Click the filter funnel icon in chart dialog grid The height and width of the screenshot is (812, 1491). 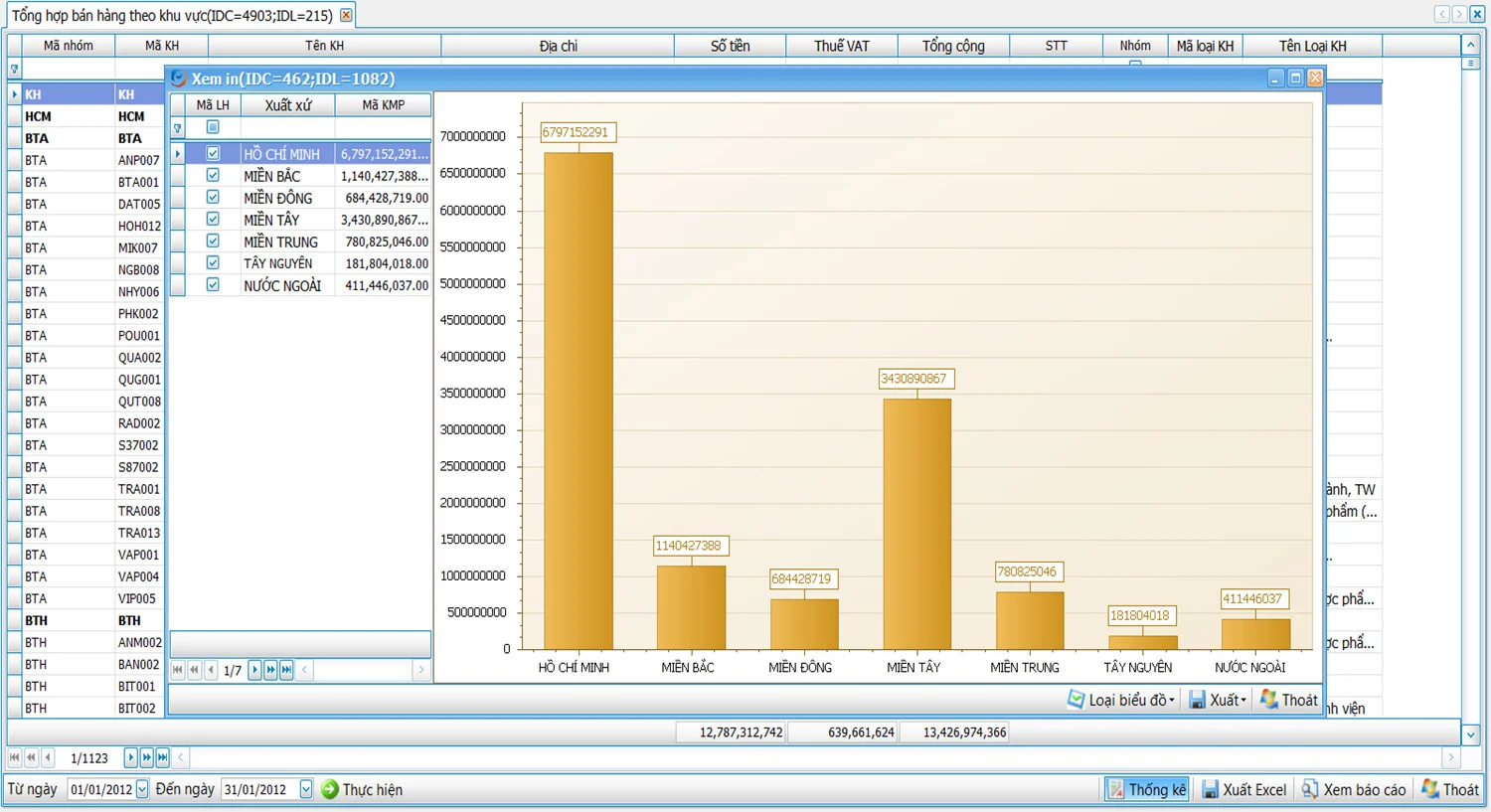point(178,127)
